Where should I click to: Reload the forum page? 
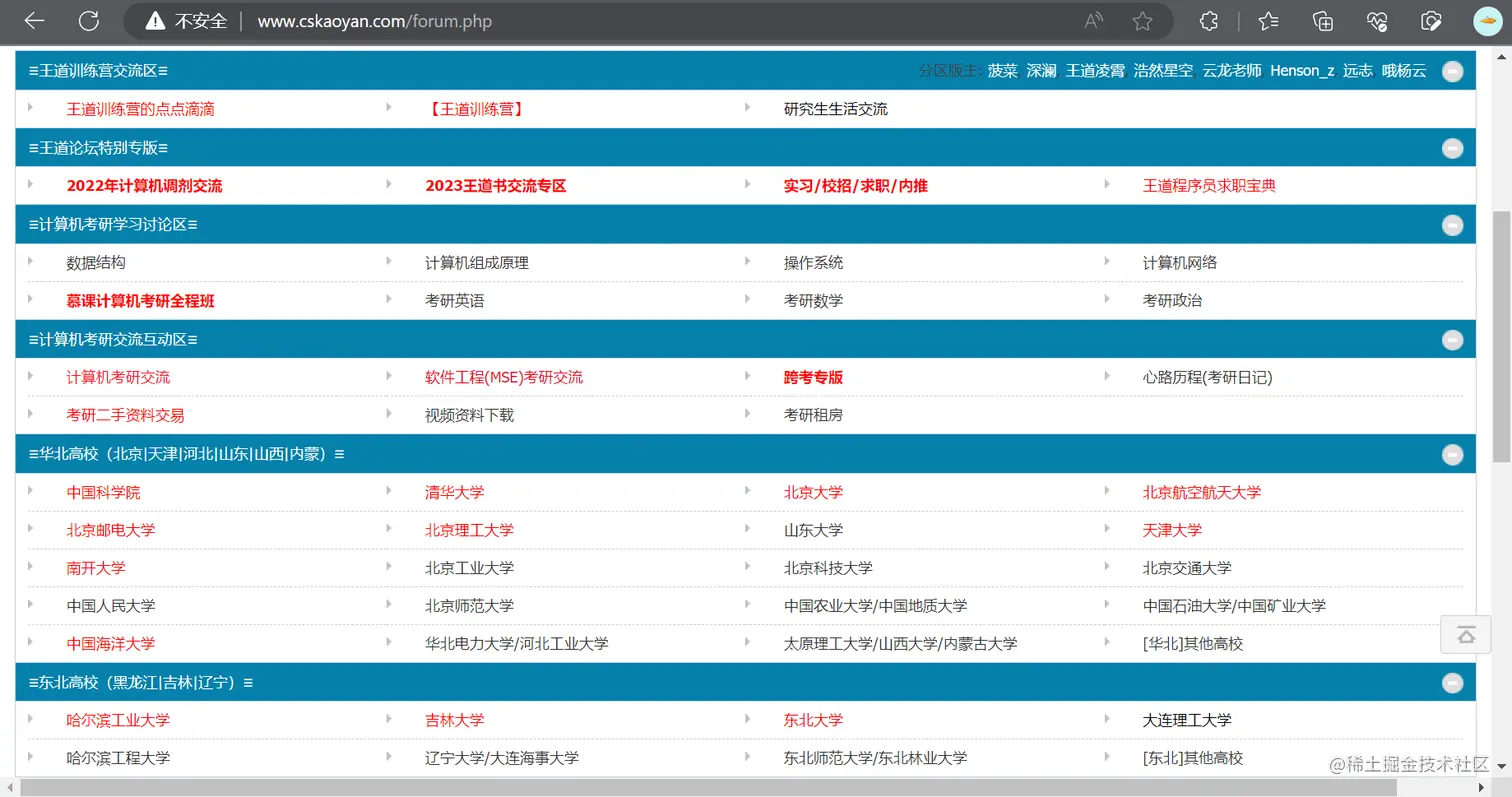[89, 21]
